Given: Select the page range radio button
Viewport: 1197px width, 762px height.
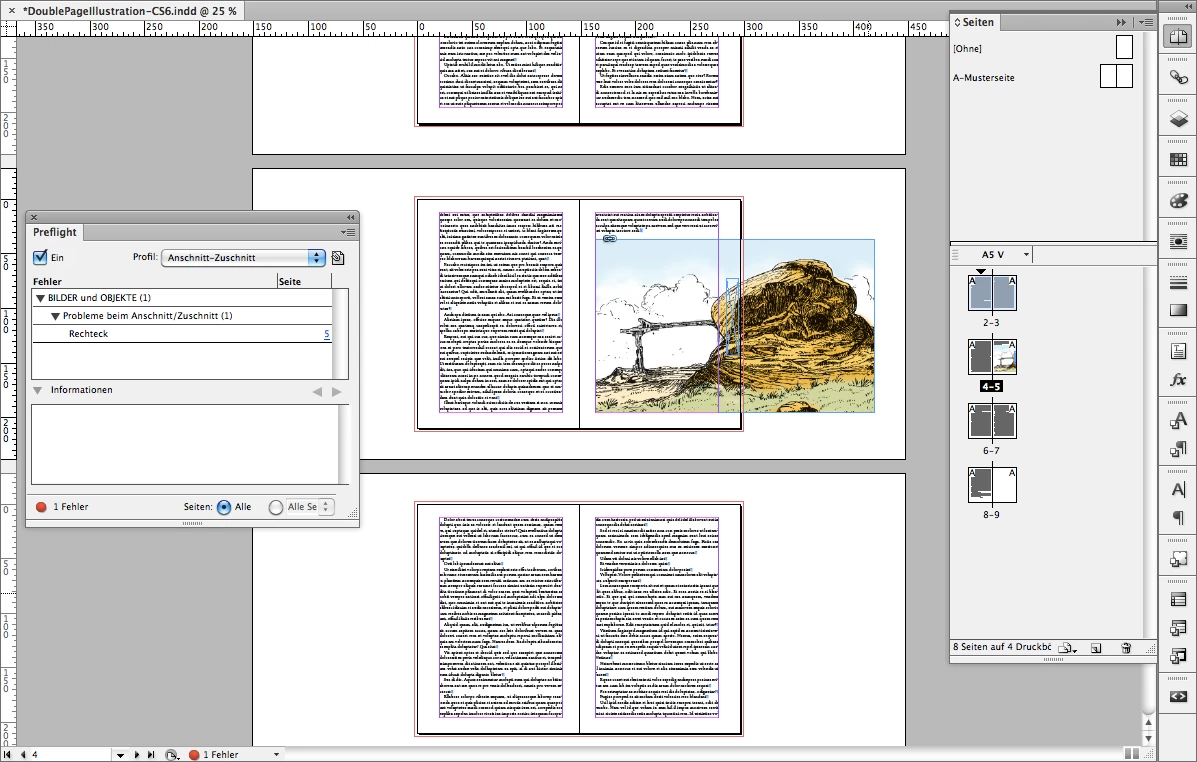Looking at the screenshot, I should tap(276, 507).
